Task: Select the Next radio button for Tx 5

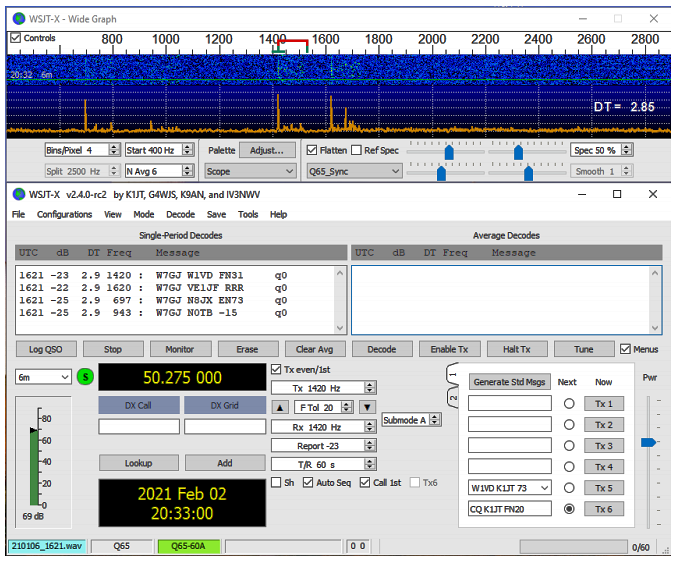Action: (x=567, y=488)
